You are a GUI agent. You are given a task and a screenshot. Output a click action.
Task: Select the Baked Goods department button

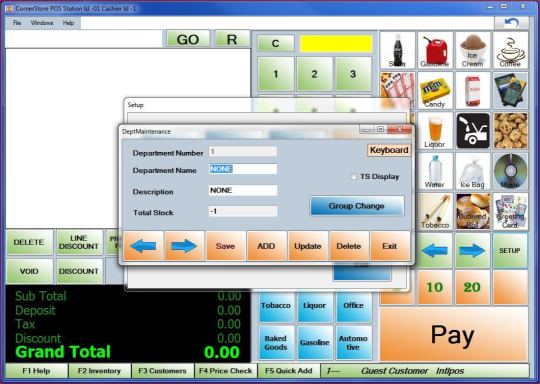276,343
